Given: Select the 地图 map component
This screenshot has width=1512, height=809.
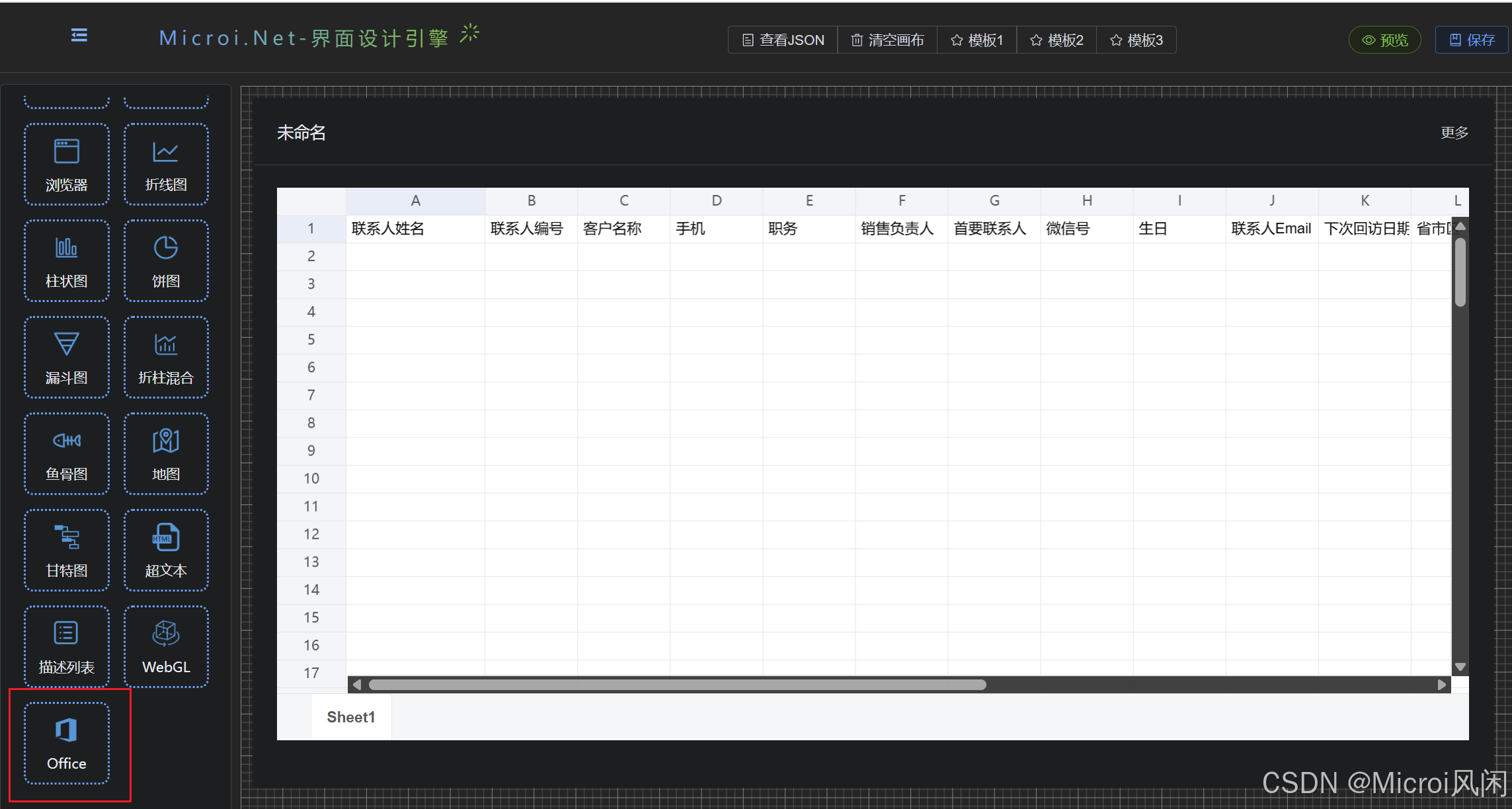Looking at the screenshot, I should 166,453.
